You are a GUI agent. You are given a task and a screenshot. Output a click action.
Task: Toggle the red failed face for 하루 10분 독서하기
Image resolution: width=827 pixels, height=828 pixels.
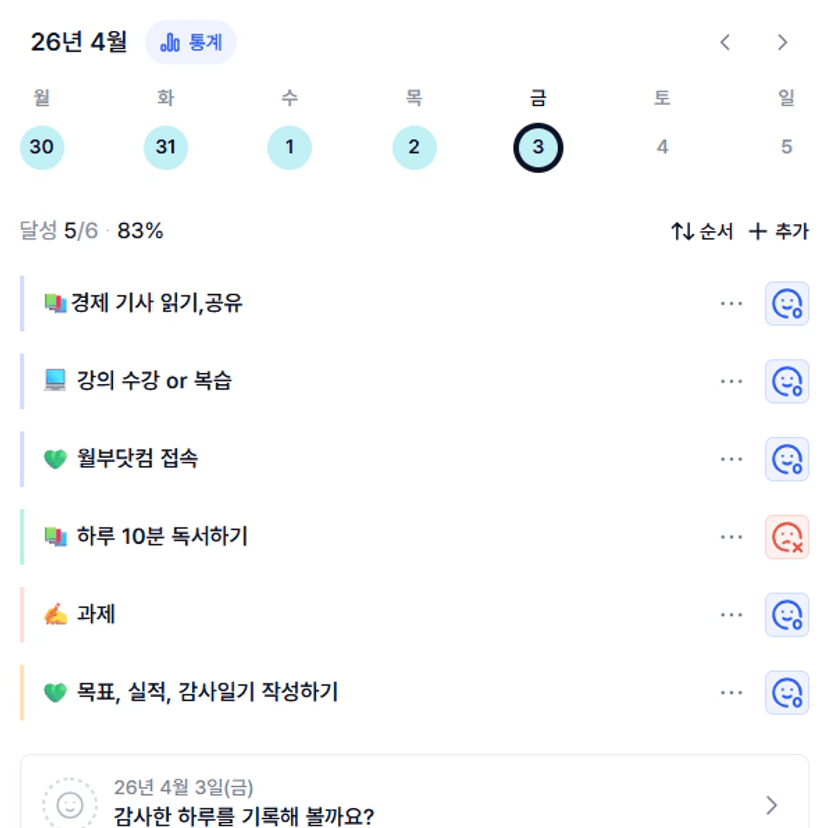coord(787,537)
